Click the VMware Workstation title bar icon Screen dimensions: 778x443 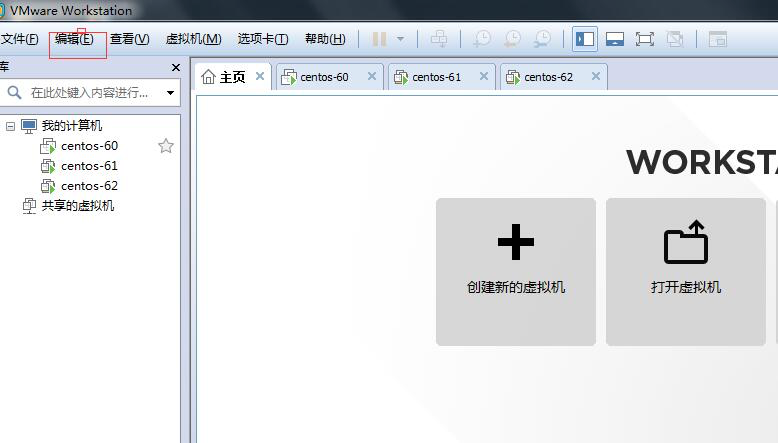click(x=1, y=10)
